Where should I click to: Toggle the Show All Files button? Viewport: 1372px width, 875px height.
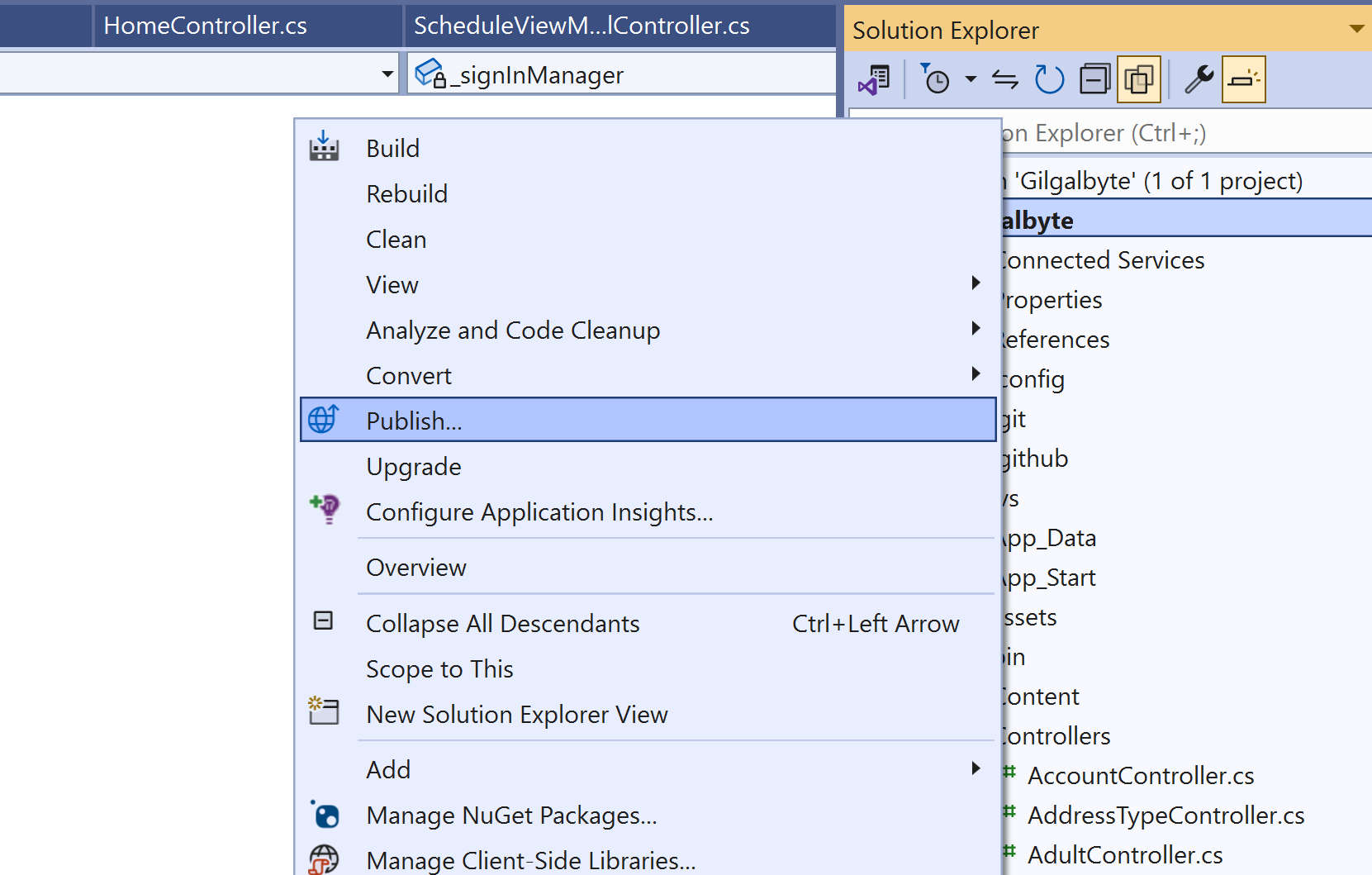pos(1139,79)
